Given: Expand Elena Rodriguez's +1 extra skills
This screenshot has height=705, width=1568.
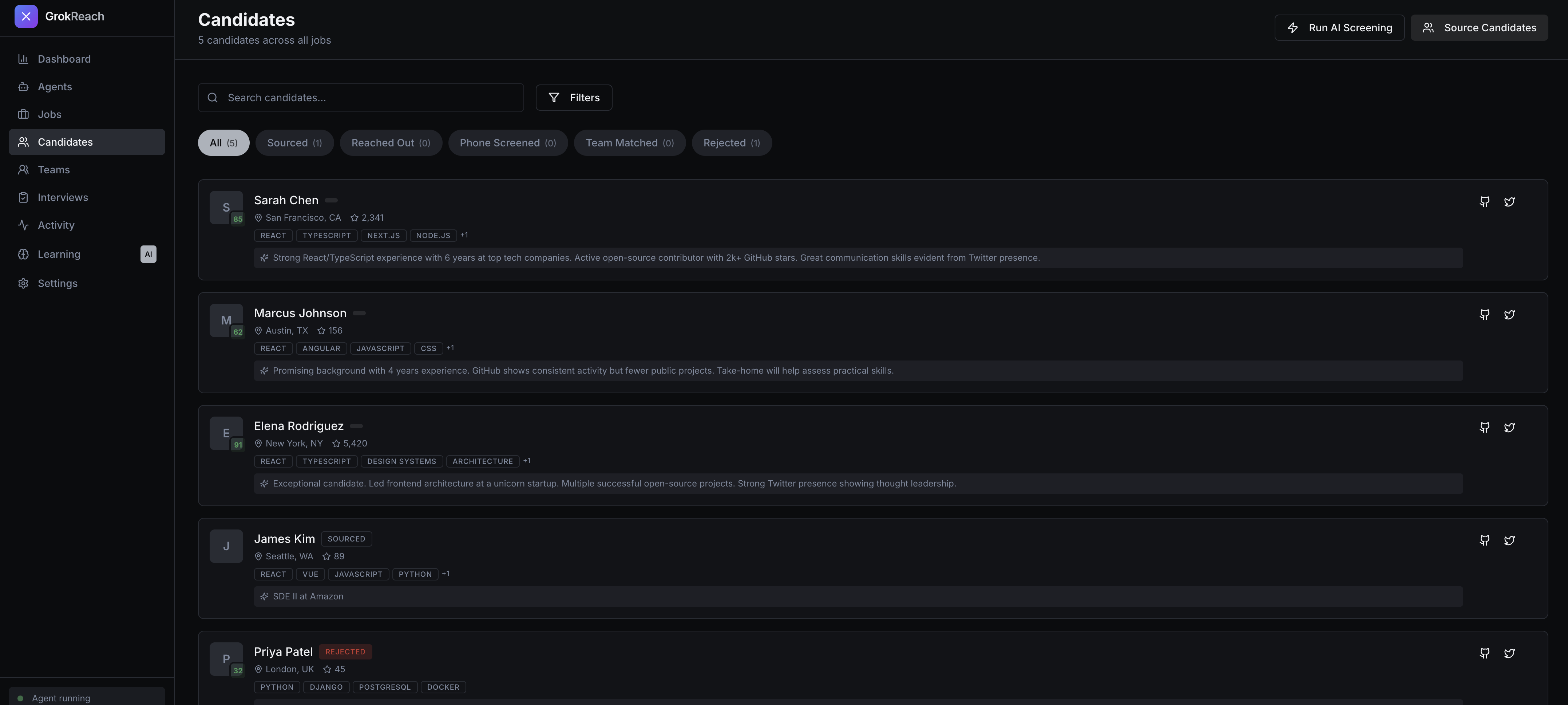Looking at the screenshot, I should [x=527, y=461].
